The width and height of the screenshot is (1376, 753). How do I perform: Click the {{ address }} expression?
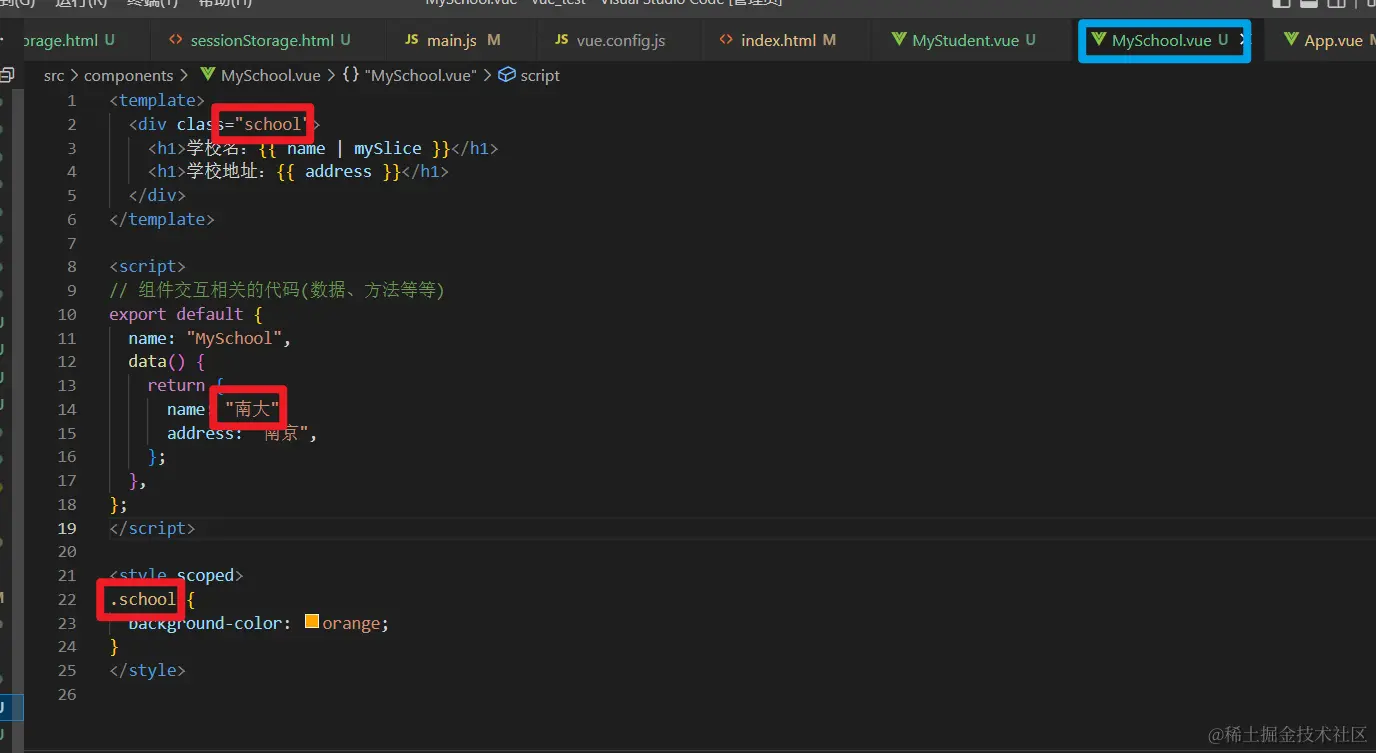point(338,172)
